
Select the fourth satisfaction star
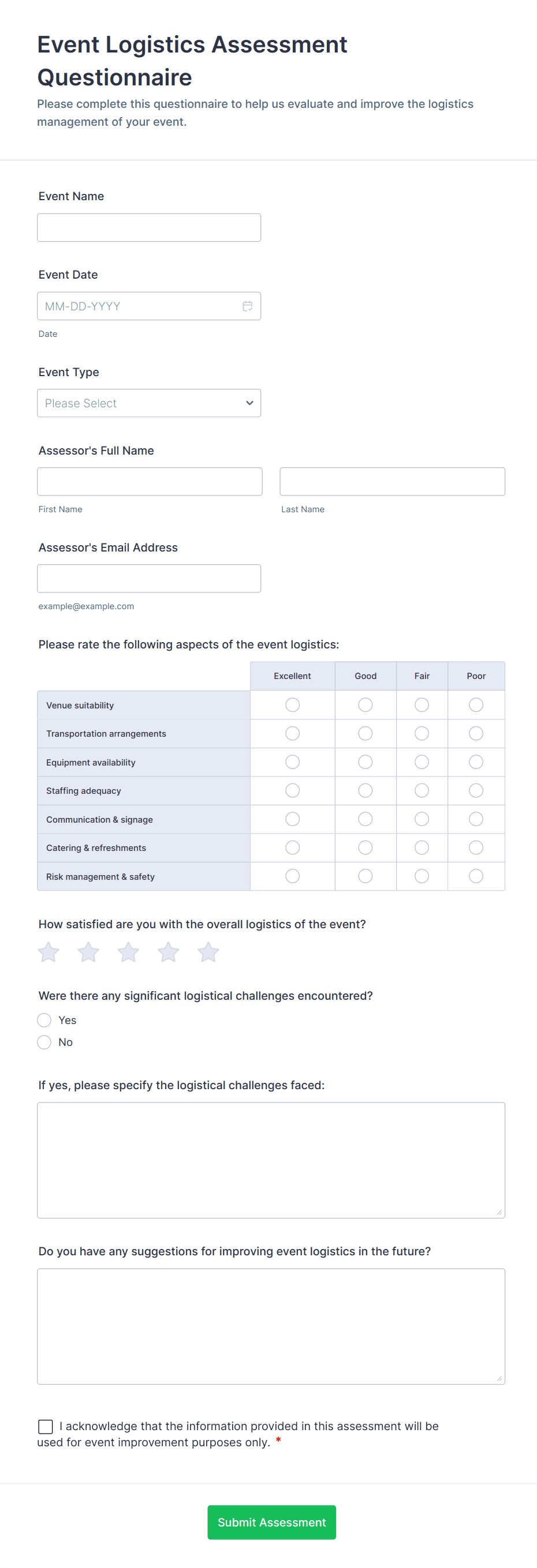(168, 952)
